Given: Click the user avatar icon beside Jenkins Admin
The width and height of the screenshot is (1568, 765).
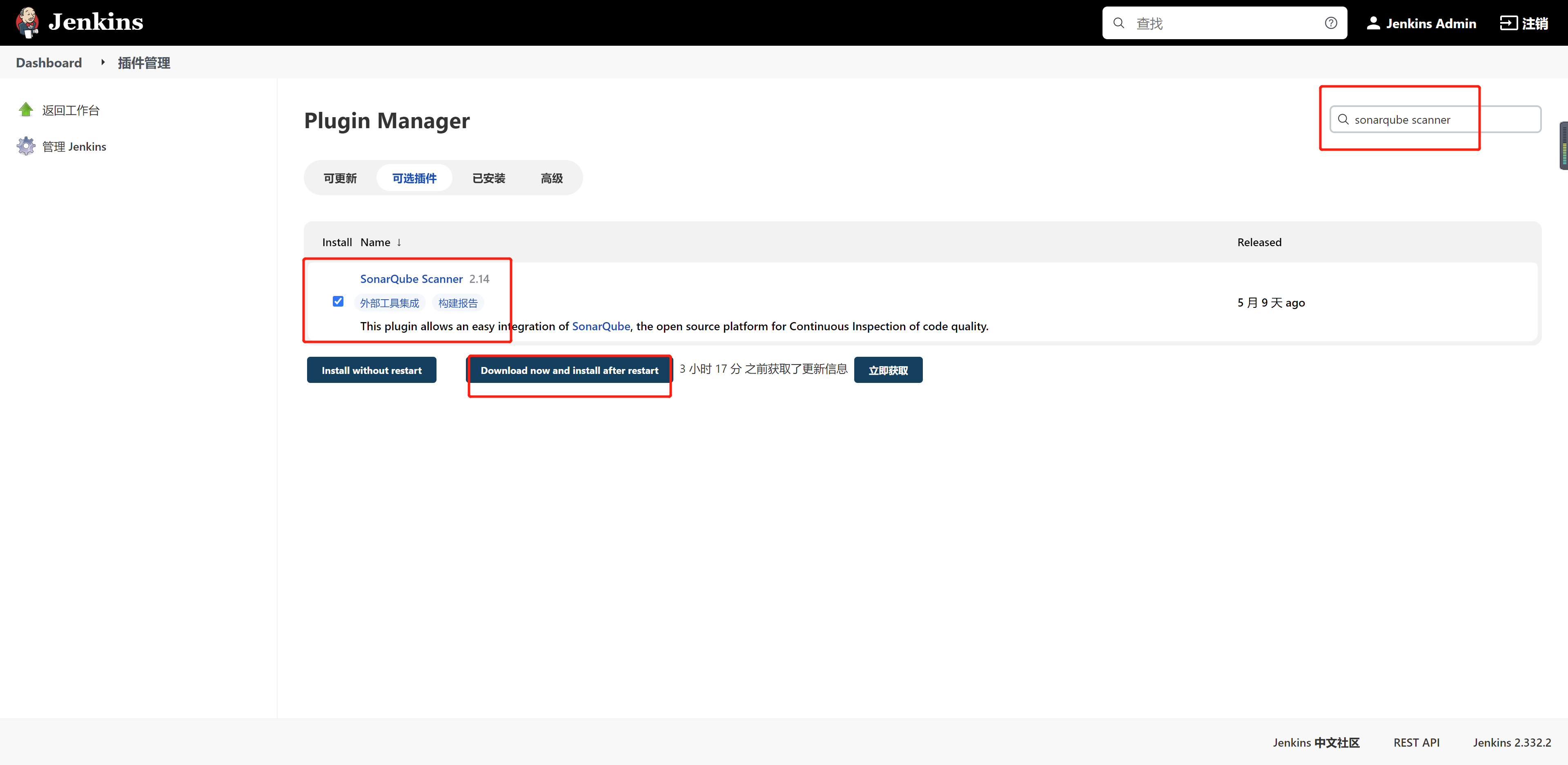Looking at the screenshot, I should click(1373, 23).
